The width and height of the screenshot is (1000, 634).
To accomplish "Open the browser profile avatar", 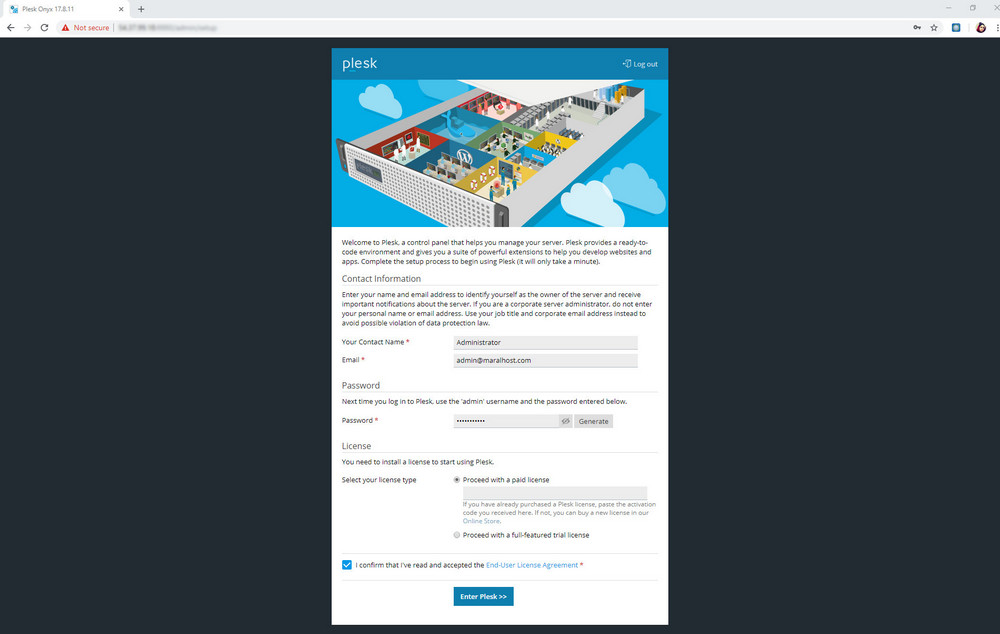I will pyautogui.click(x=981, y=27).
